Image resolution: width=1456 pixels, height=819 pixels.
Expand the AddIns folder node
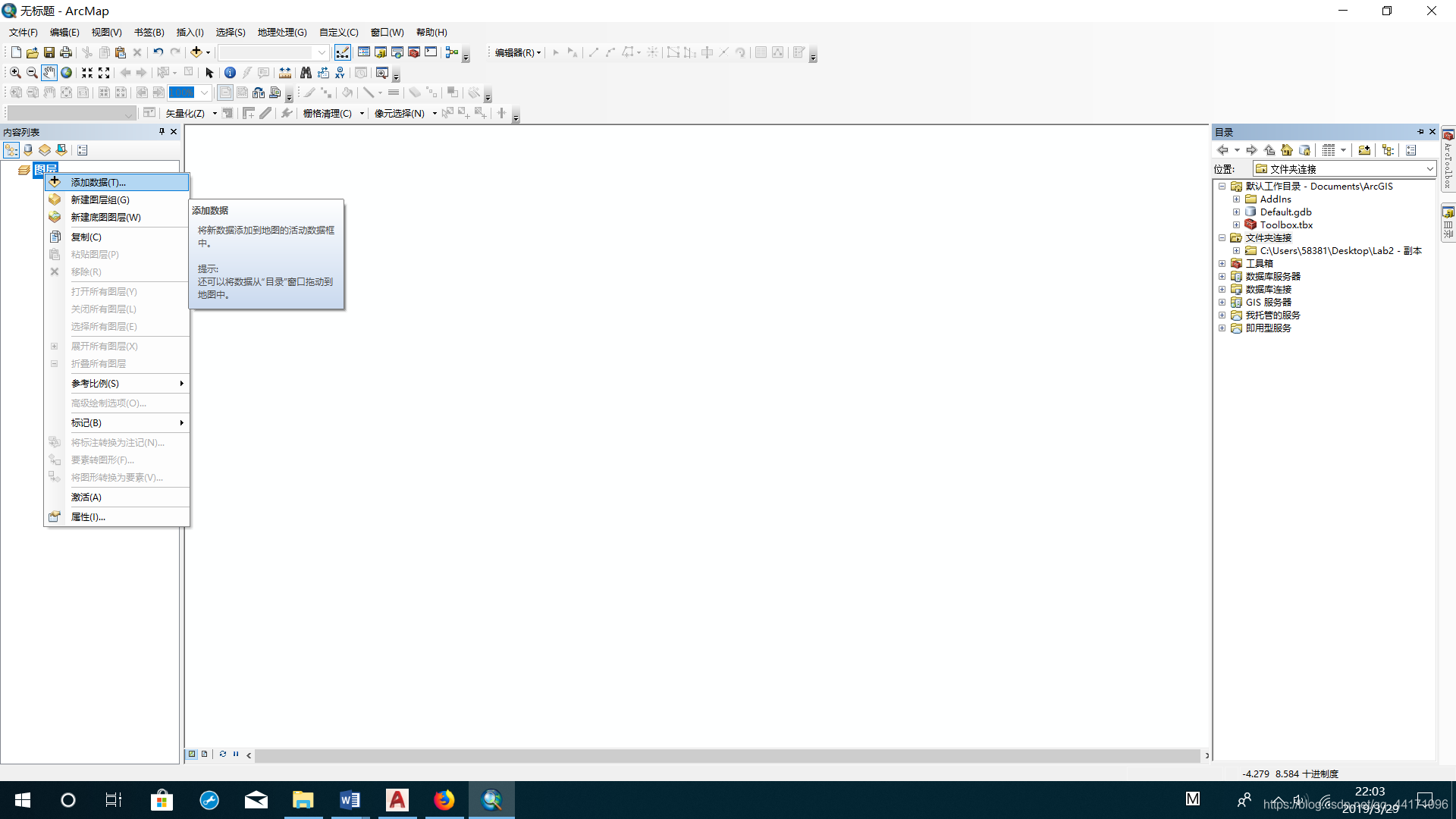click(1236, 199)
